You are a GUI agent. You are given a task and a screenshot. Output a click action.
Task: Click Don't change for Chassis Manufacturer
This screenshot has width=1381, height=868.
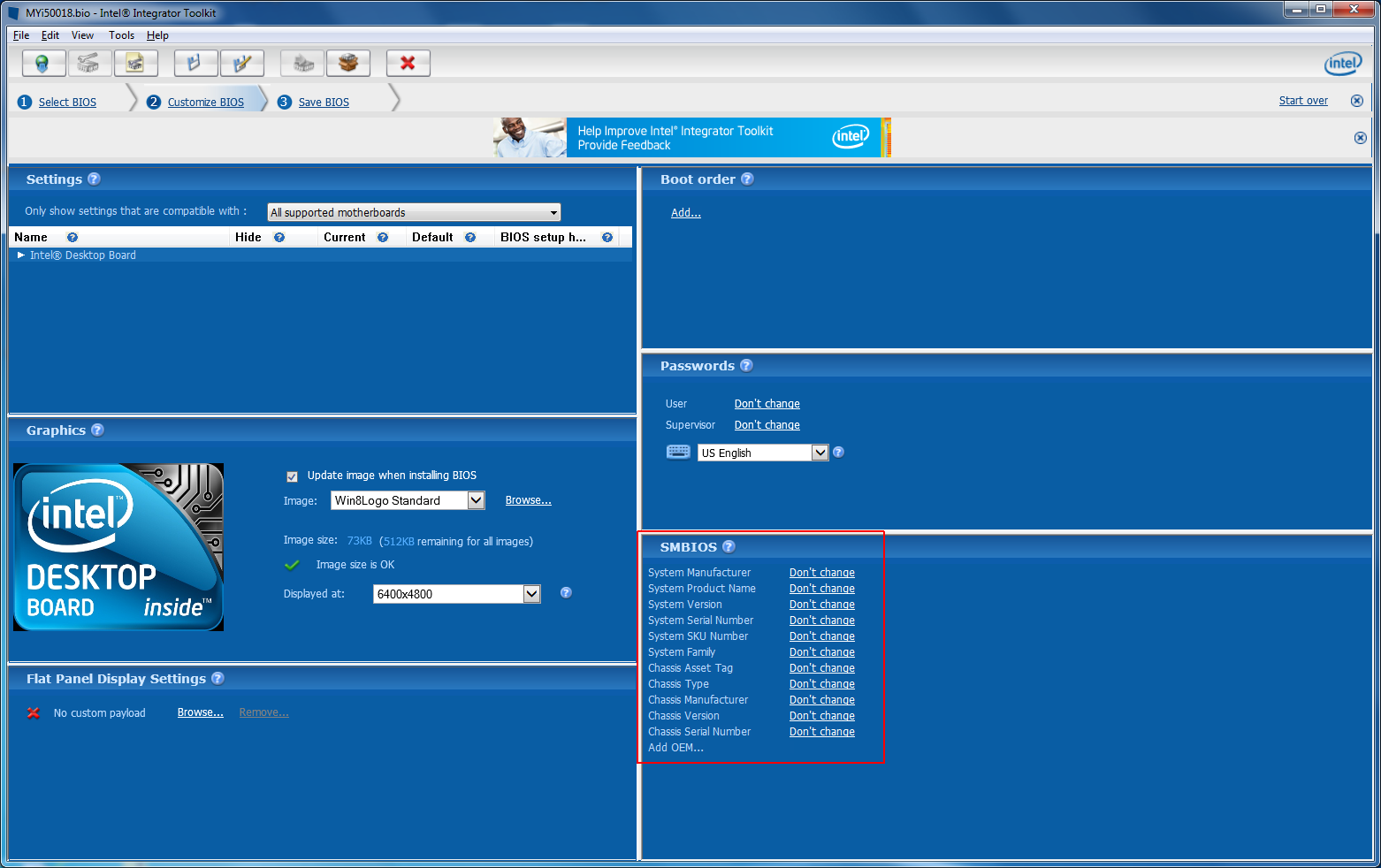coord(822,699)
